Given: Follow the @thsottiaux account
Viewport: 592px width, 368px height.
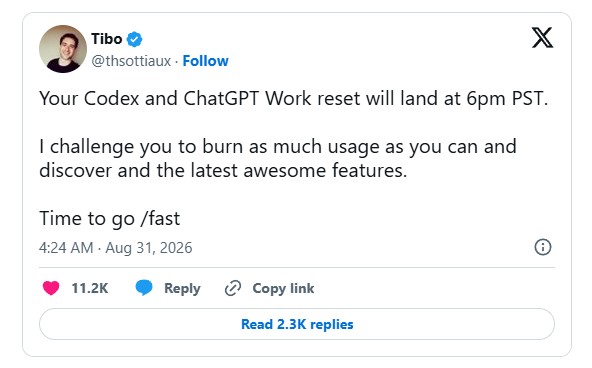Looking at the screenshot, I should pos(205,61).
